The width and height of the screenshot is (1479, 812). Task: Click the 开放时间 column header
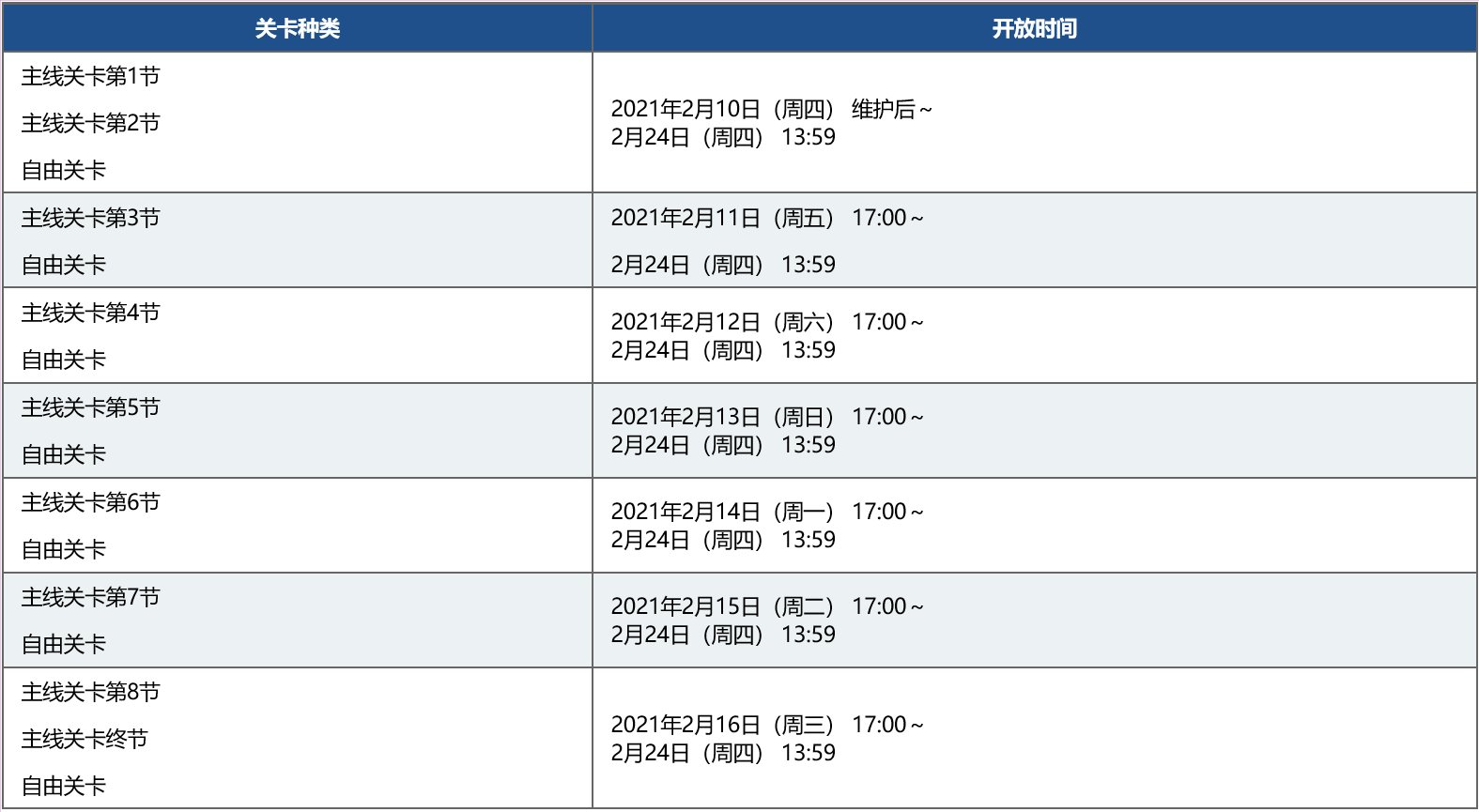click(x=1035, y=28)
